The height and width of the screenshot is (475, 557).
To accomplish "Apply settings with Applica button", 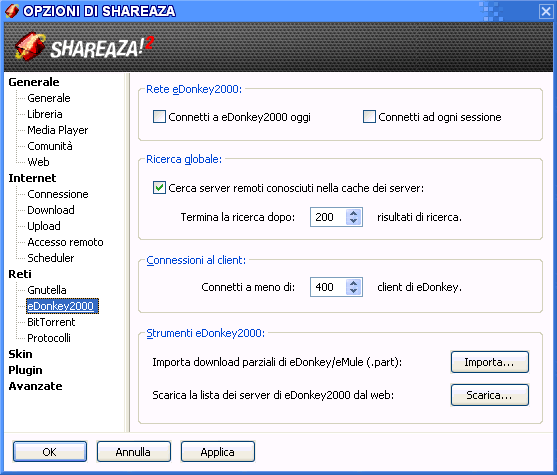I will (x=217, y=452).
